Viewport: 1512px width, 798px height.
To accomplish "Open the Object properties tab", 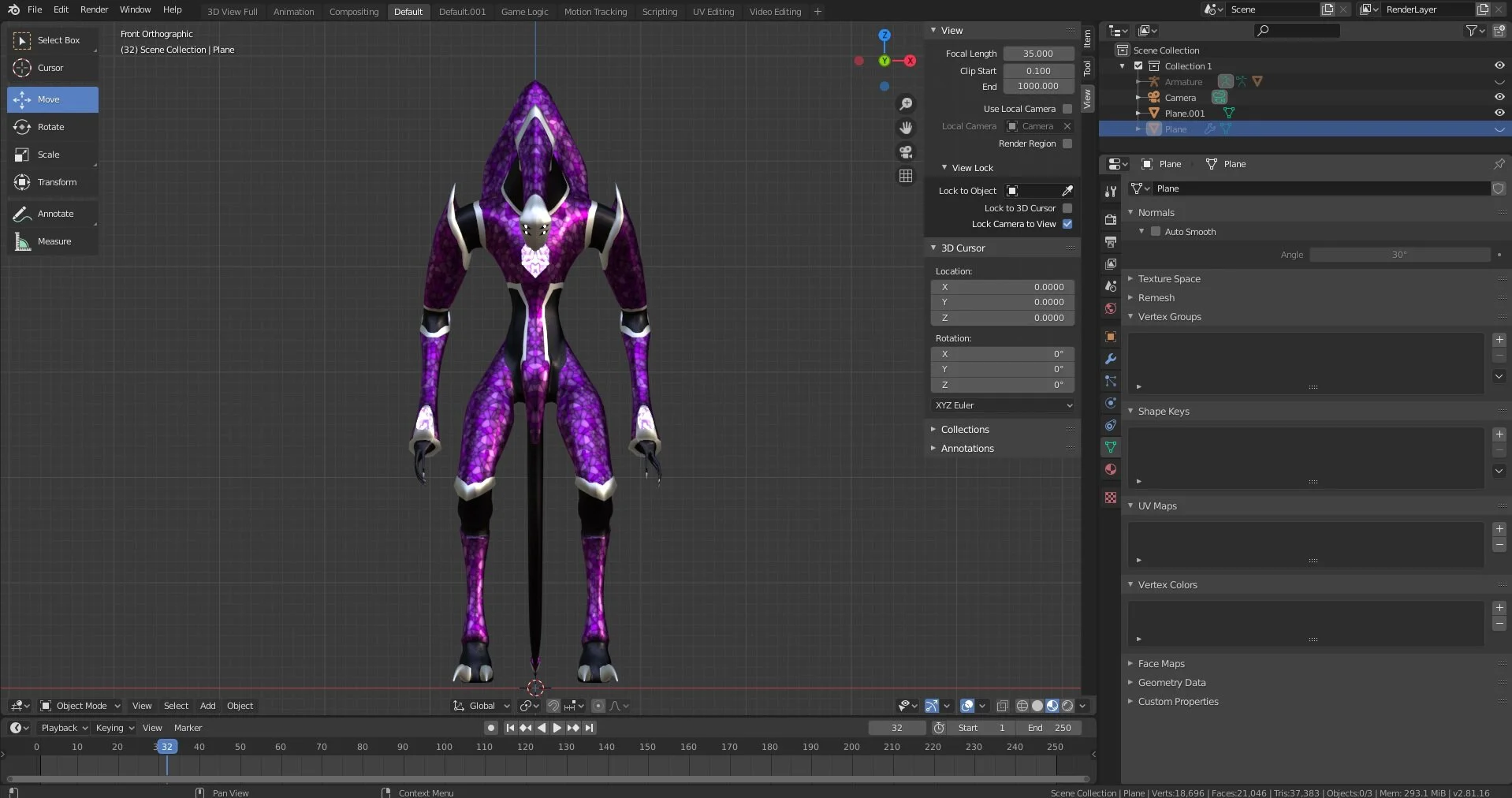I will click(1111, 337).
